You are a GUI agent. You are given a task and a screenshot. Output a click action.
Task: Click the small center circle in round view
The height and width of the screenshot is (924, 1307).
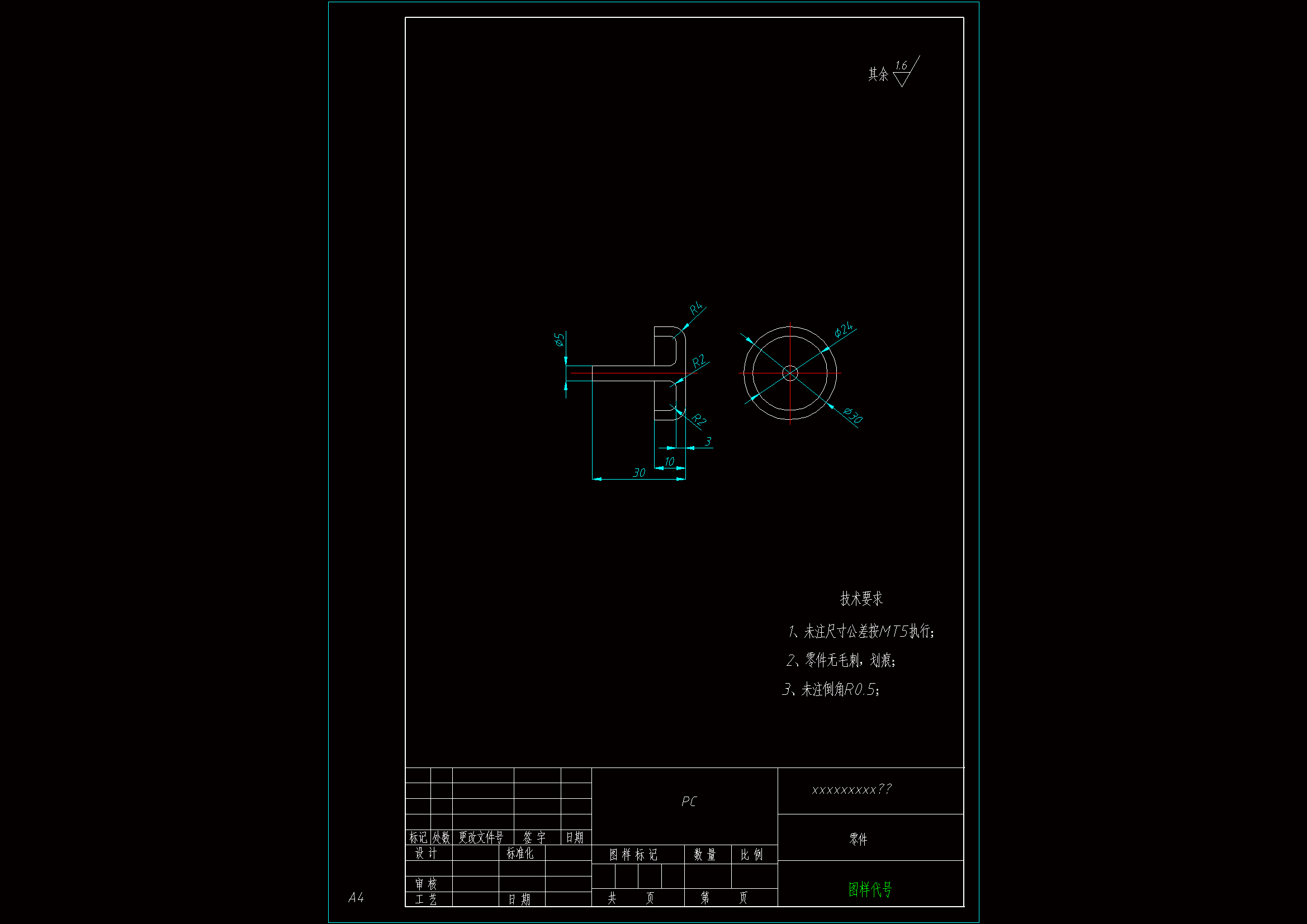[x=790, y=373]
